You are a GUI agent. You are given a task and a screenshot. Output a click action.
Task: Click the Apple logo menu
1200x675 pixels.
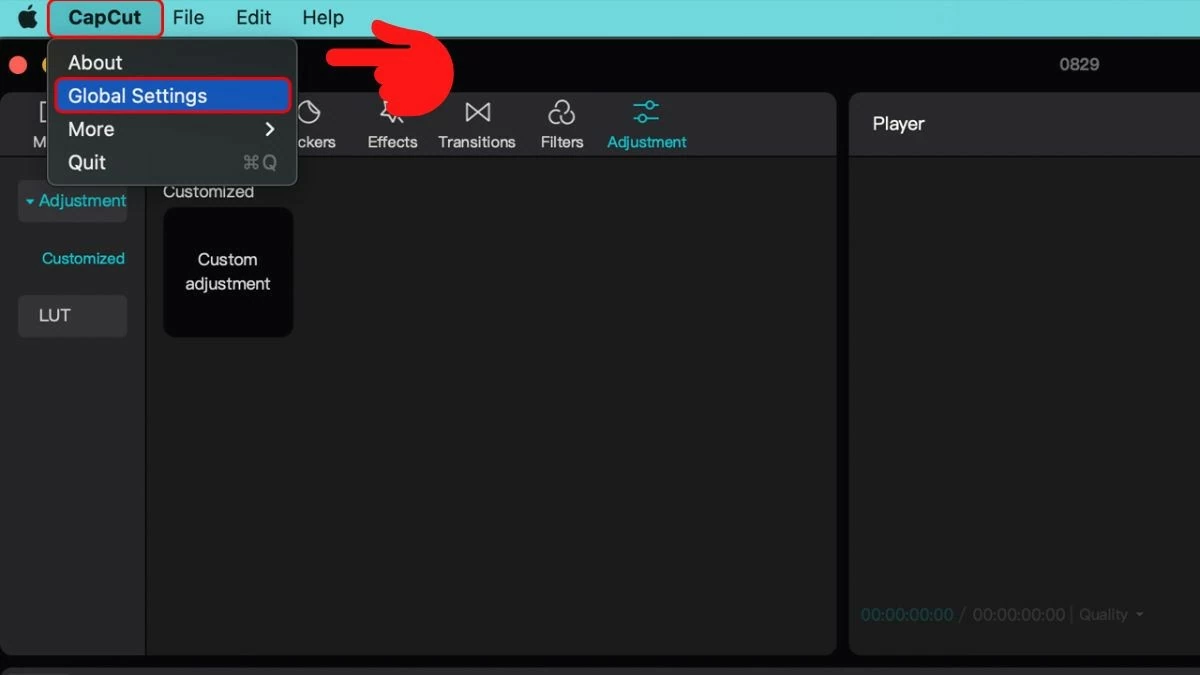tap(28, 18)
